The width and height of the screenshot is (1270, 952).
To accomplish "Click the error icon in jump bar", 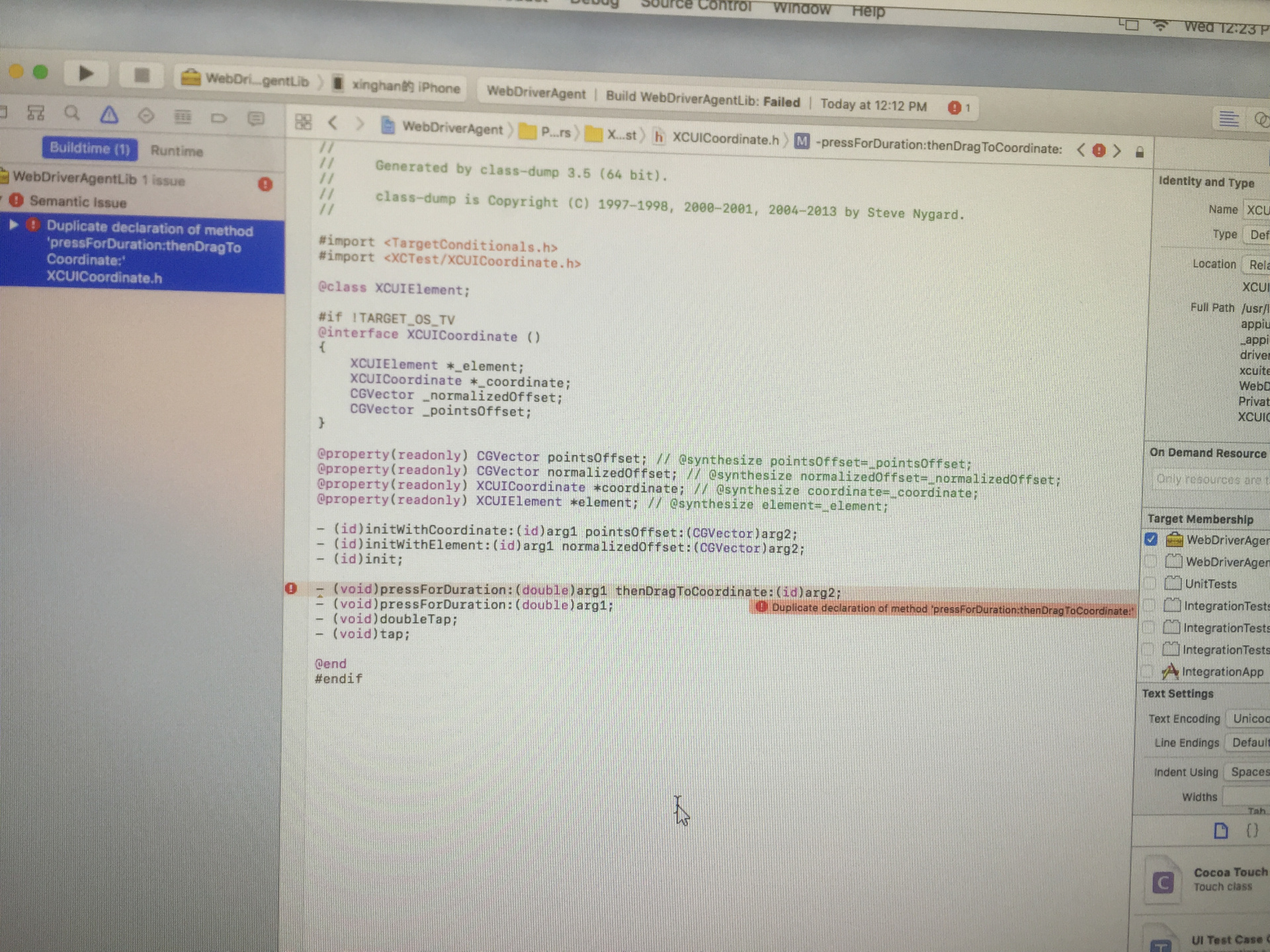I will (x=1099, y=151).
